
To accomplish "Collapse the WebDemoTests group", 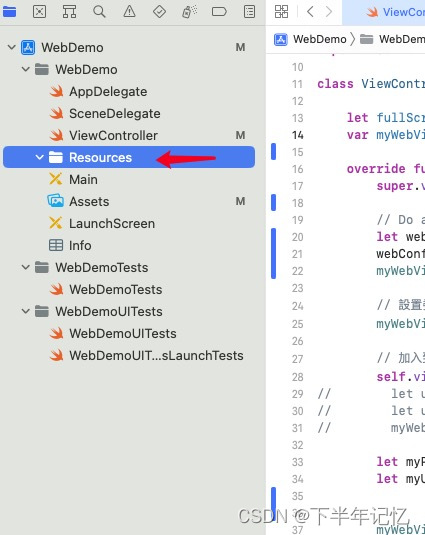I will 26,267.
